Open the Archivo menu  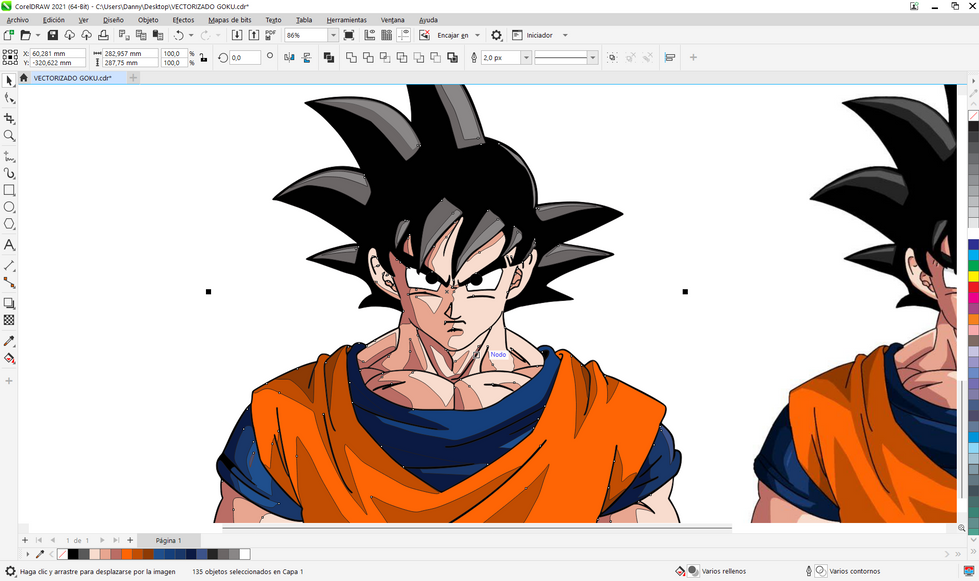click(x=17, y=20)
